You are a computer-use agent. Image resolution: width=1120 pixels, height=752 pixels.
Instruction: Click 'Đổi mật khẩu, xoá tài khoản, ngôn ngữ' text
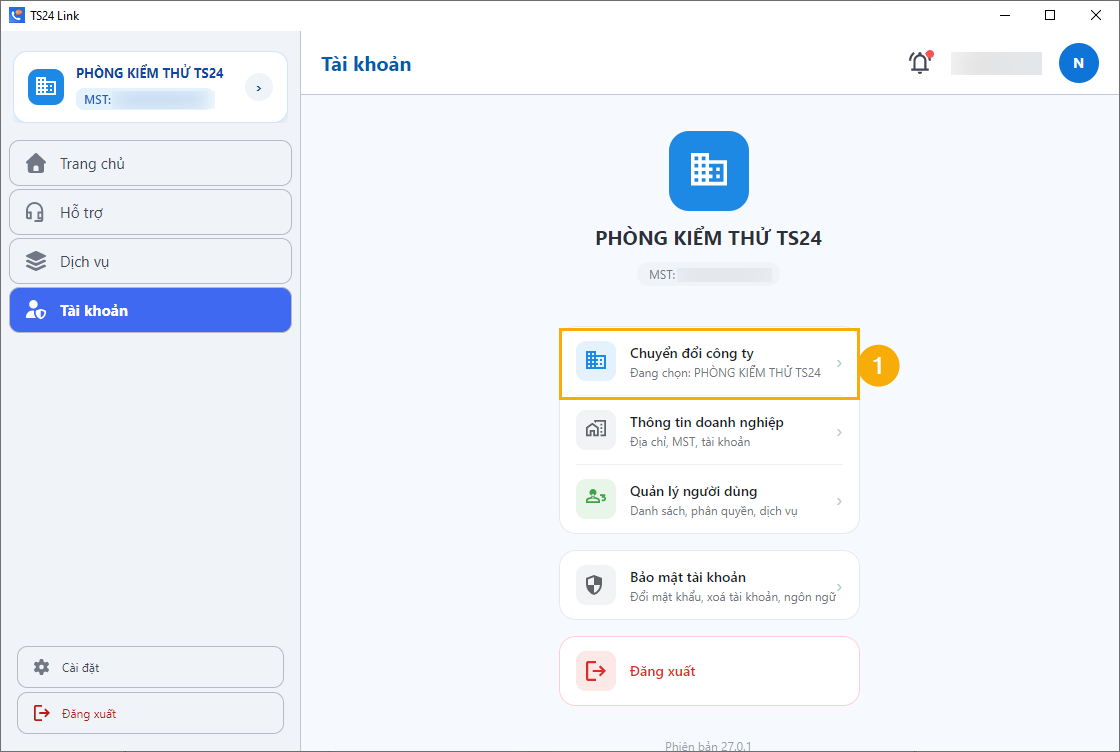tap(732, 597)
